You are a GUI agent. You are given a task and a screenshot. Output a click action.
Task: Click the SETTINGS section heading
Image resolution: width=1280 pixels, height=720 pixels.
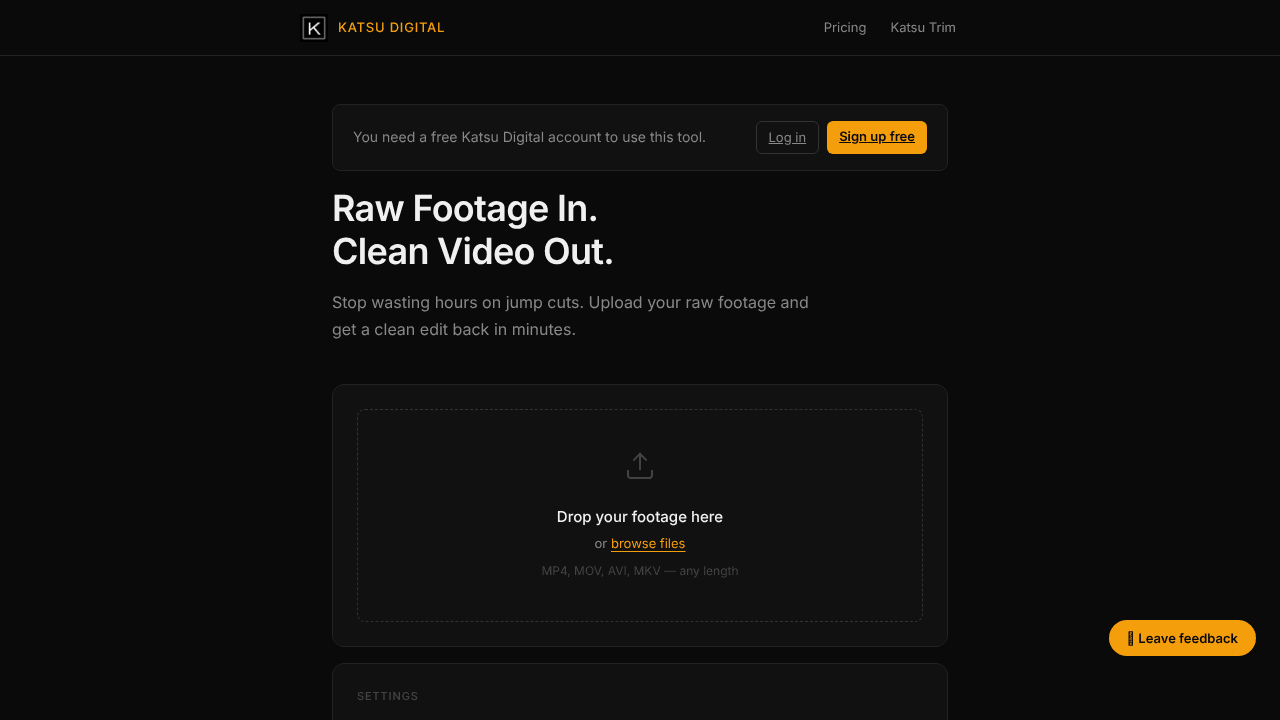coord(388,696)
